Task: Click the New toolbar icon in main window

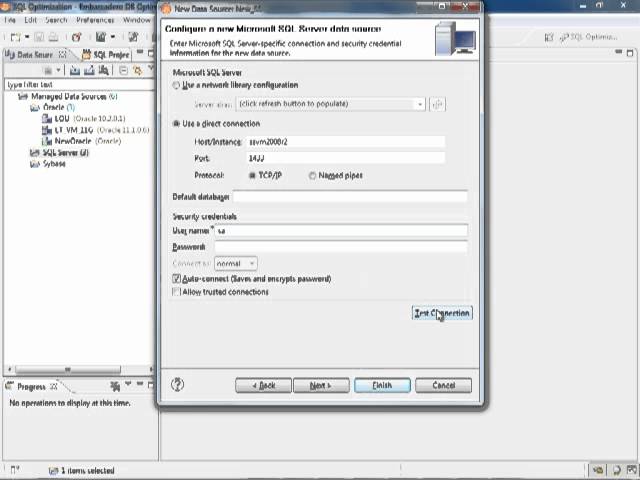Action: tap(15, 37)
